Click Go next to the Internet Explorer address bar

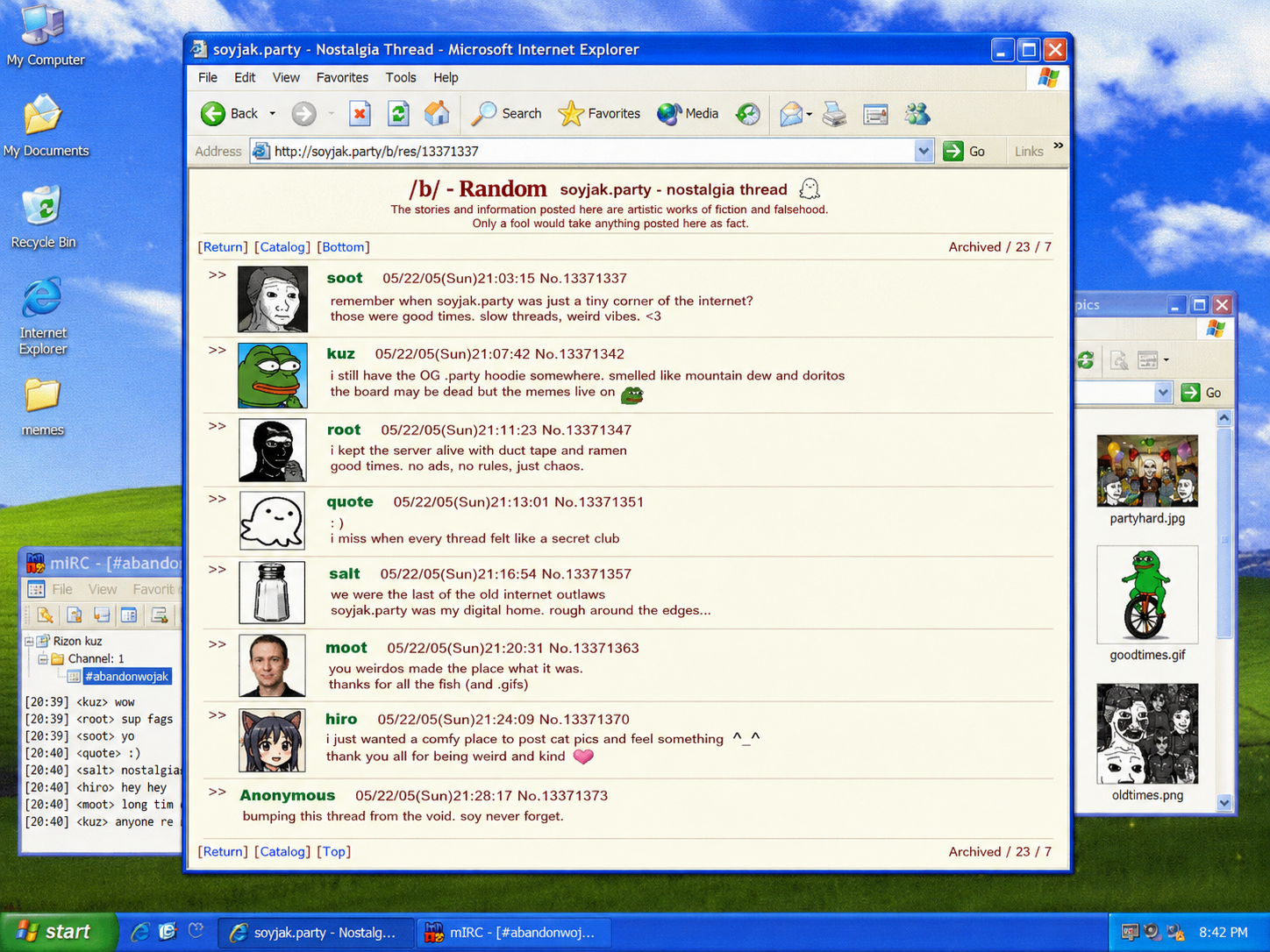[964, 151]
